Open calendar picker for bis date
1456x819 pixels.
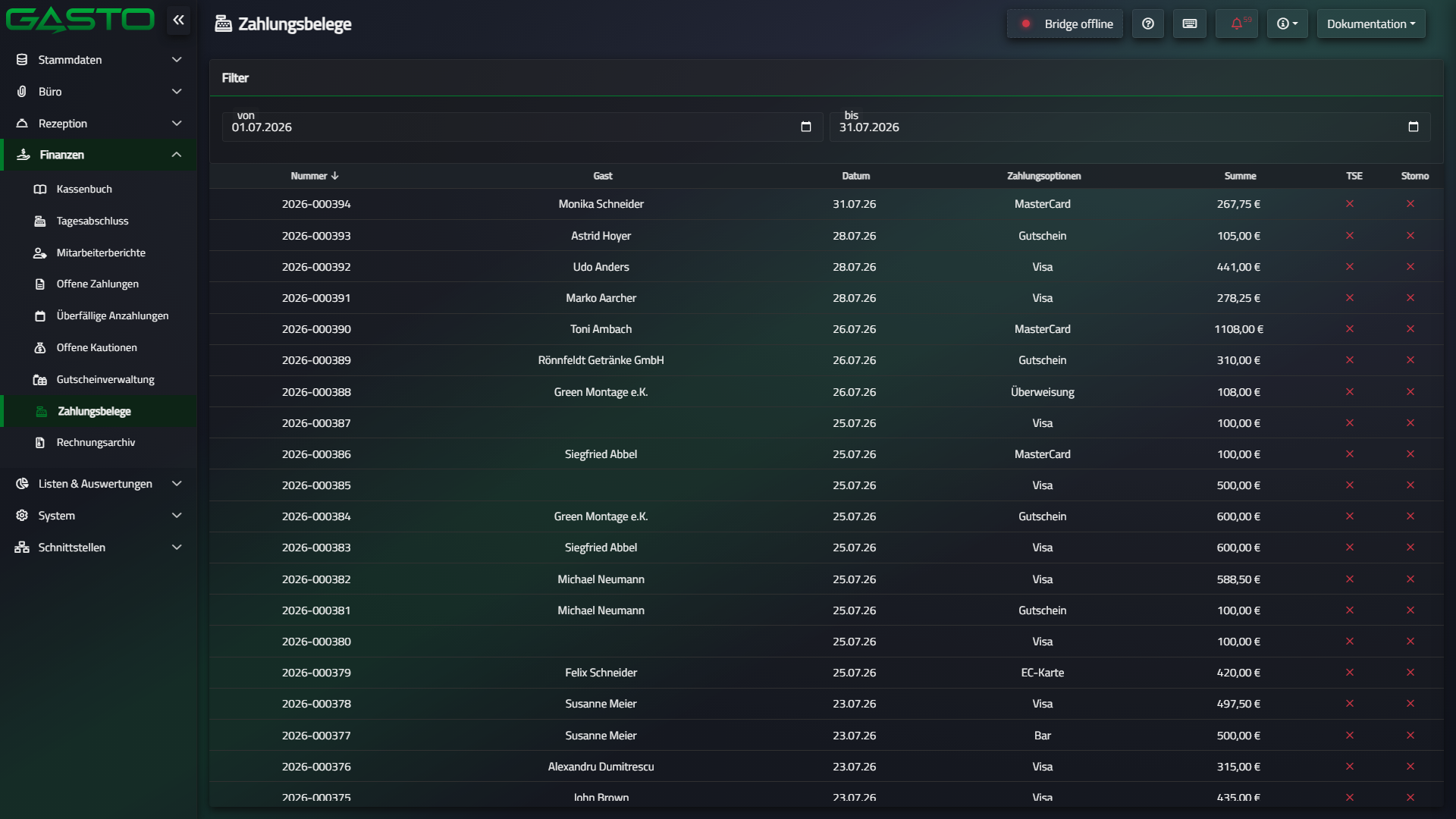[x=1414, y=127]
